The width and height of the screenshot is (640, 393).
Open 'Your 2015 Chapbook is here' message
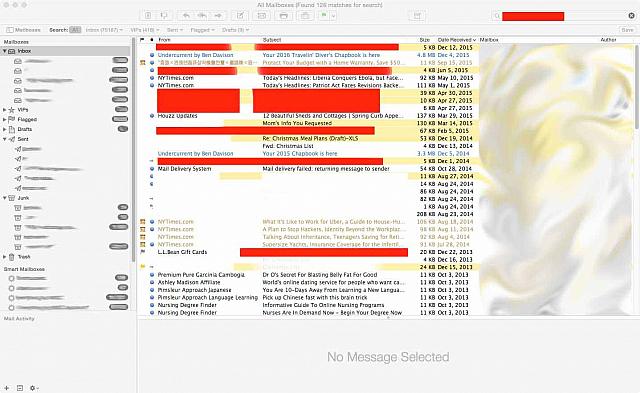point(300,153)
